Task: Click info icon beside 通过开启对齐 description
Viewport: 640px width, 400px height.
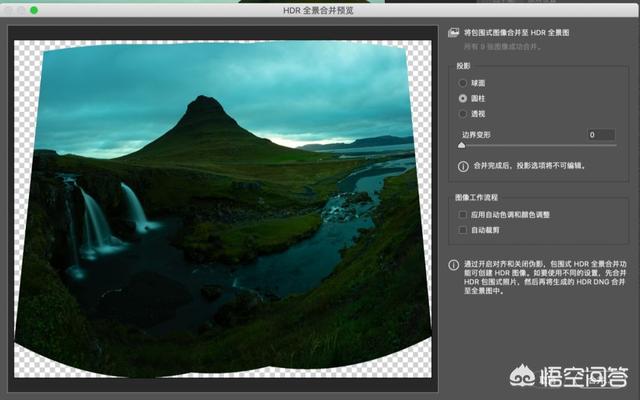Action: point(455,265)
